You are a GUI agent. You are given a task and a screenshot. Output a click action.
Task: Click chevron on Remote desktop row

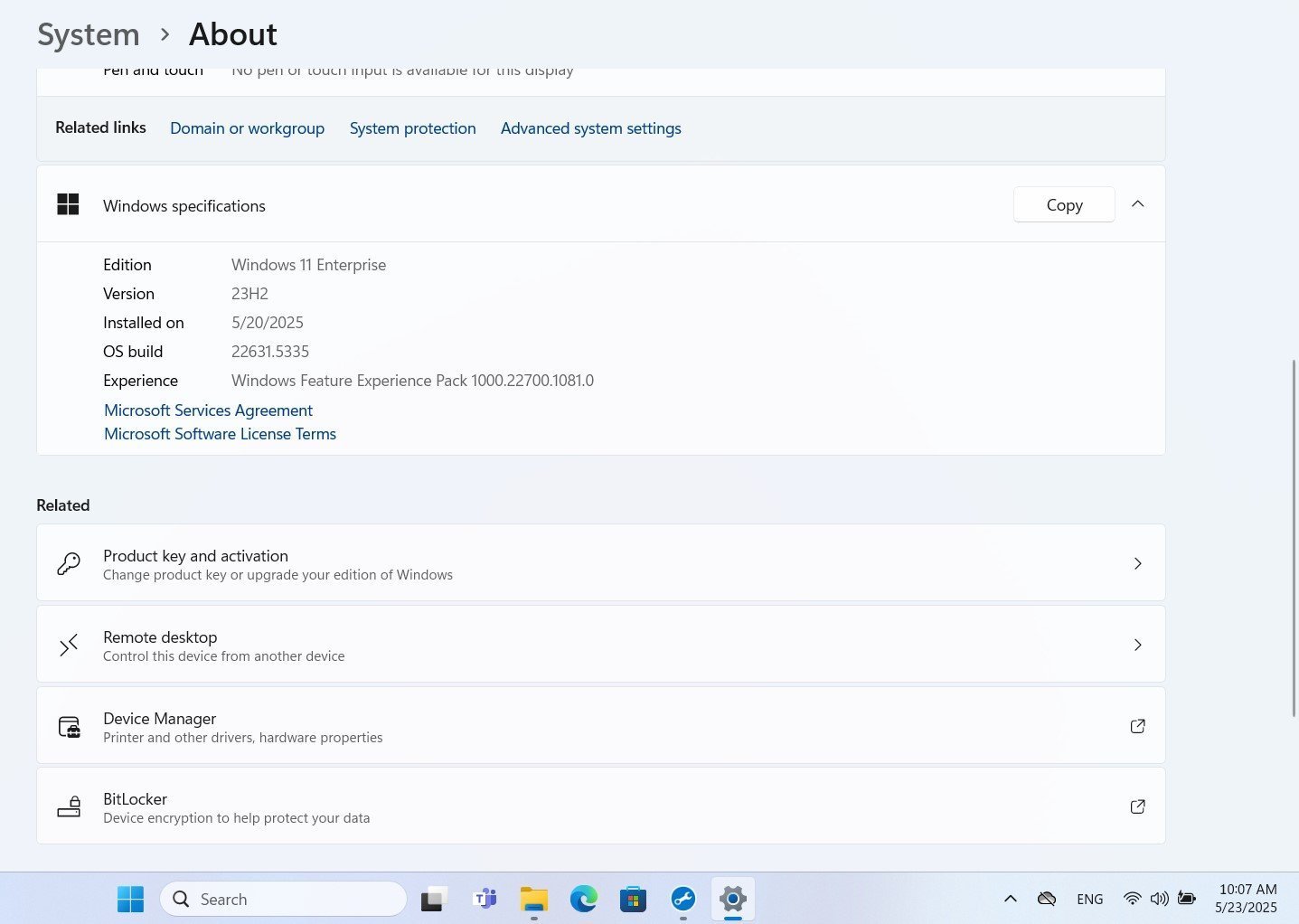coord(1138,645)
